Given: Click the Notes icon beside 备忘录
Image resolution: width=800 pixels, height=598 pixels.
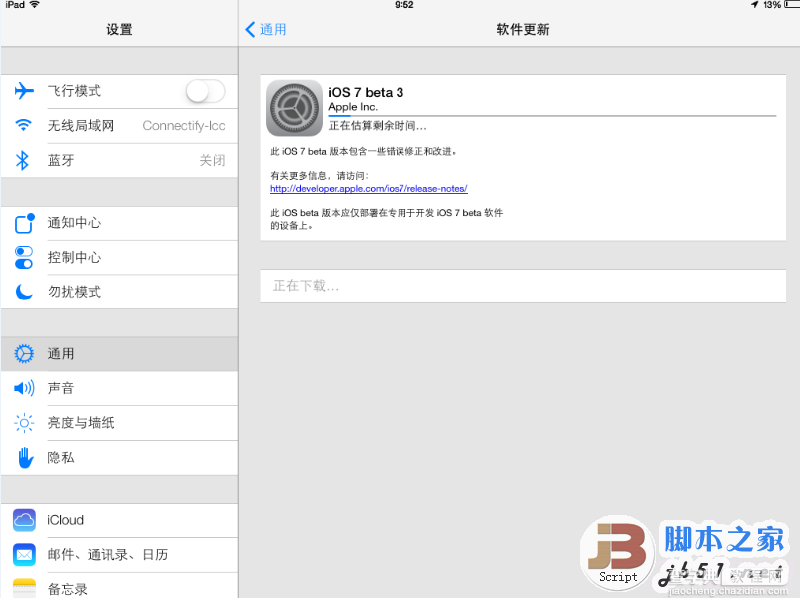Looking at the screenshot, I should click(x=24, y=588).
